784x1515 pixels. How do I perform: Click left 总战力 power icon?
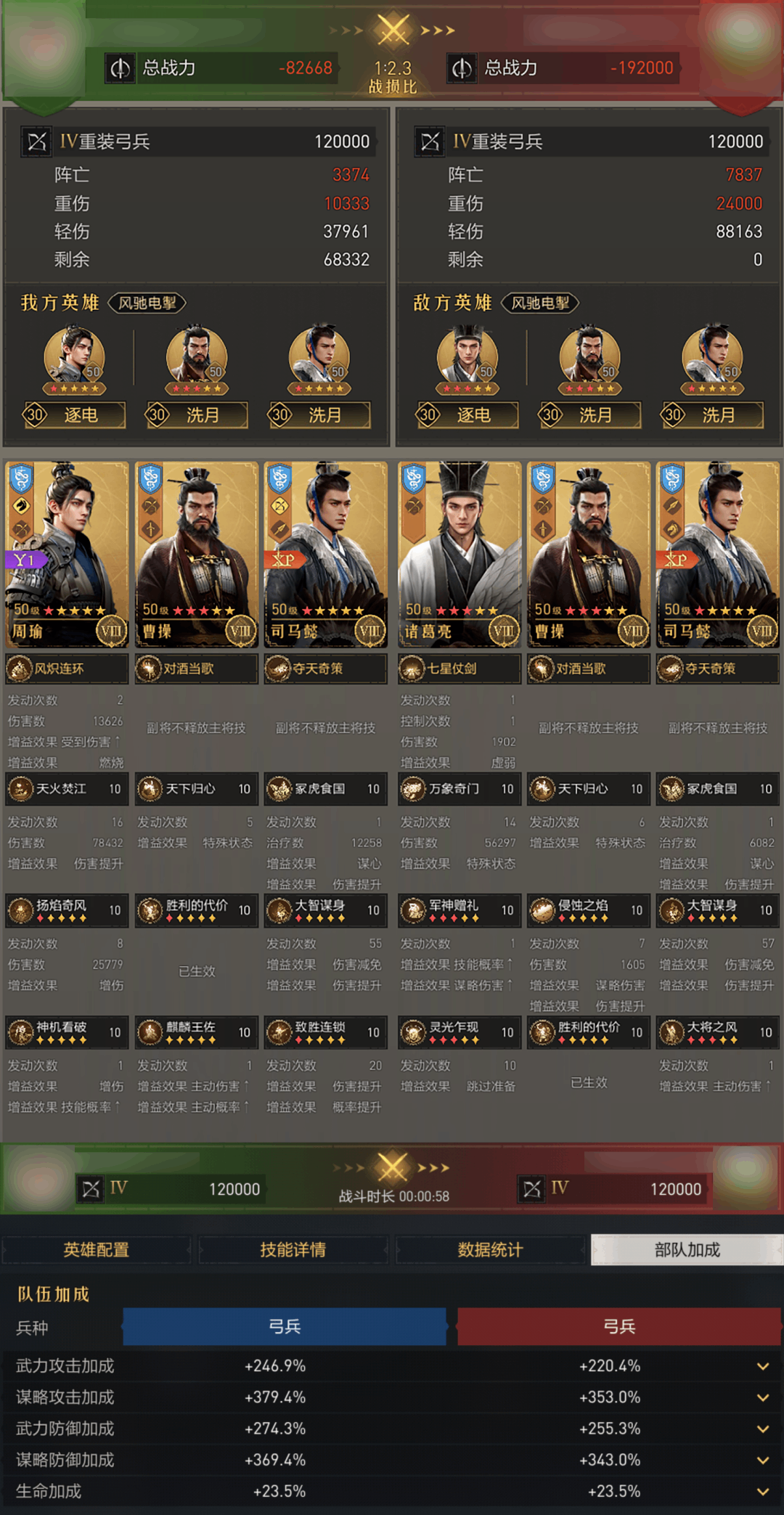(x=120, y=68)
